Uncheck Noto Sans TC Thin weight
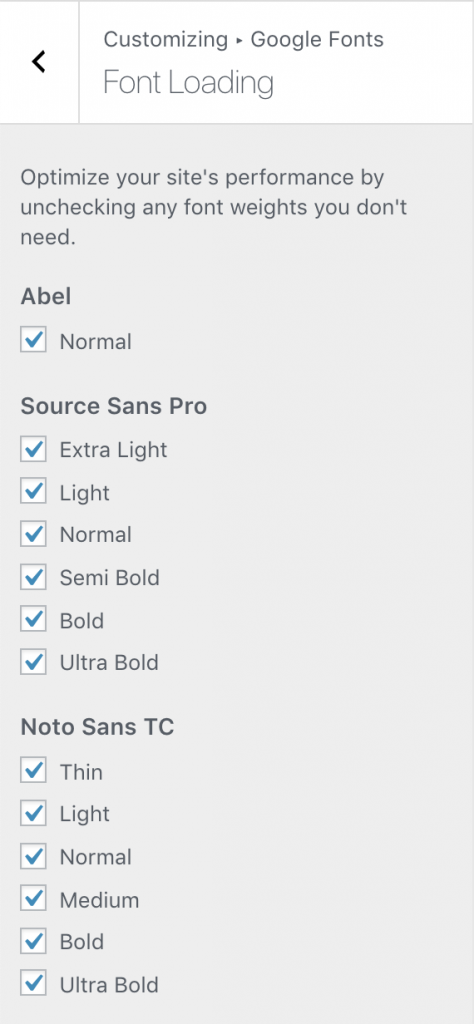Screen dimensions: 474x1024 pyautogui.click(x=33, y=771)
